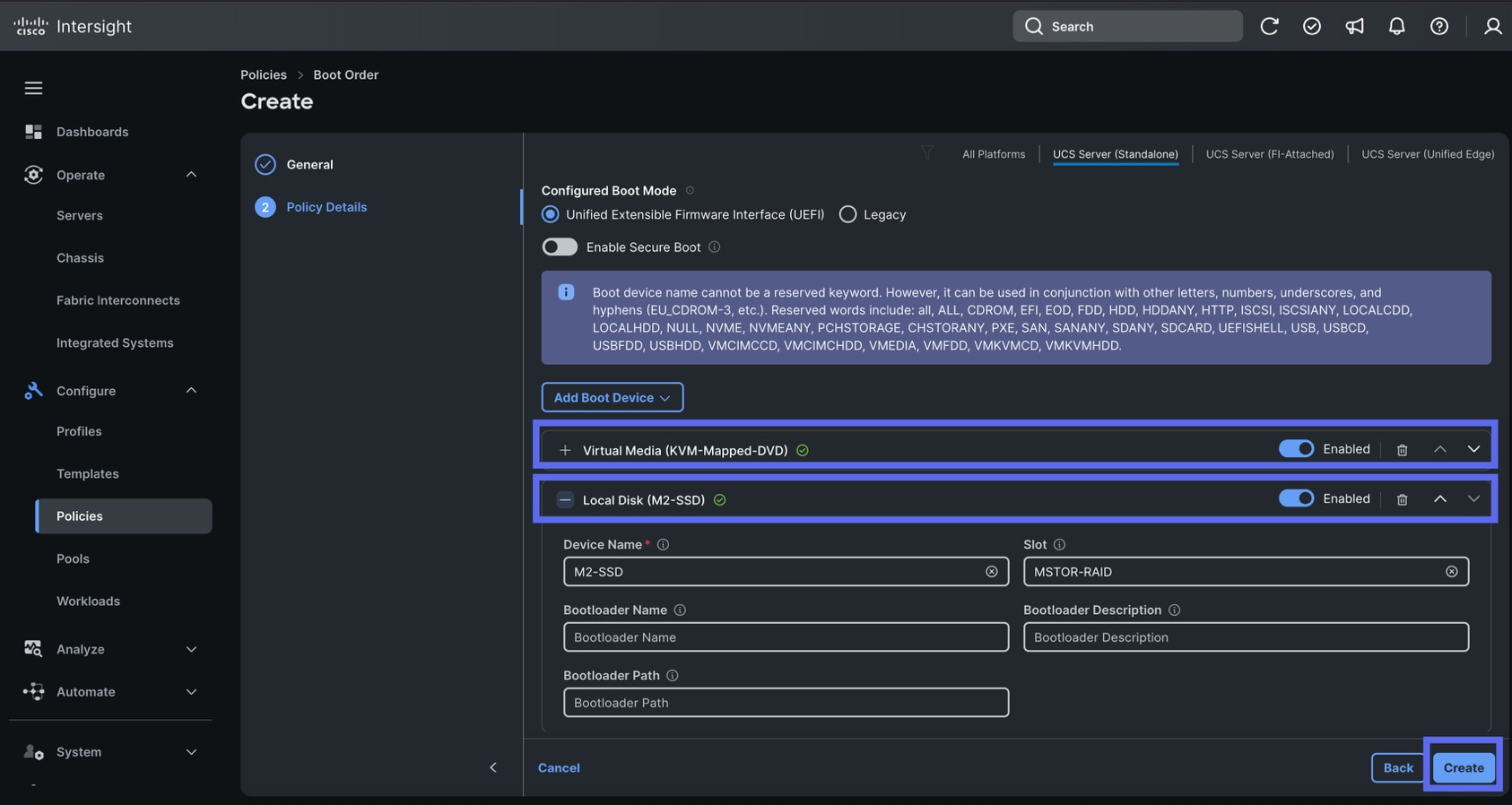
Task: Click the Bootloader Path field
Action: point(786,703)
